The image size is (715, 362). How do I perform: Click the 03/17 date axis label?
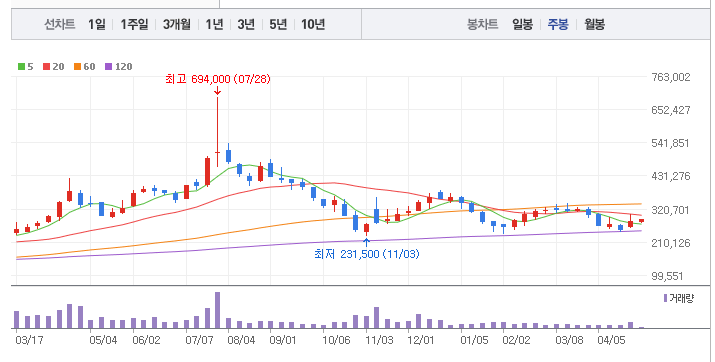pos(29,340)
